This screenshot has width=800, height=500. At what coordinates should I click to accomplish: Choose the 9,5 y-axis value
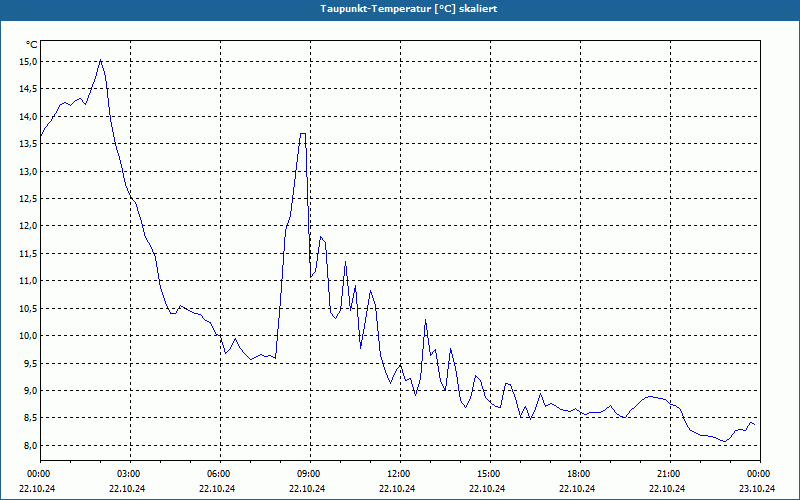(31, 363)
